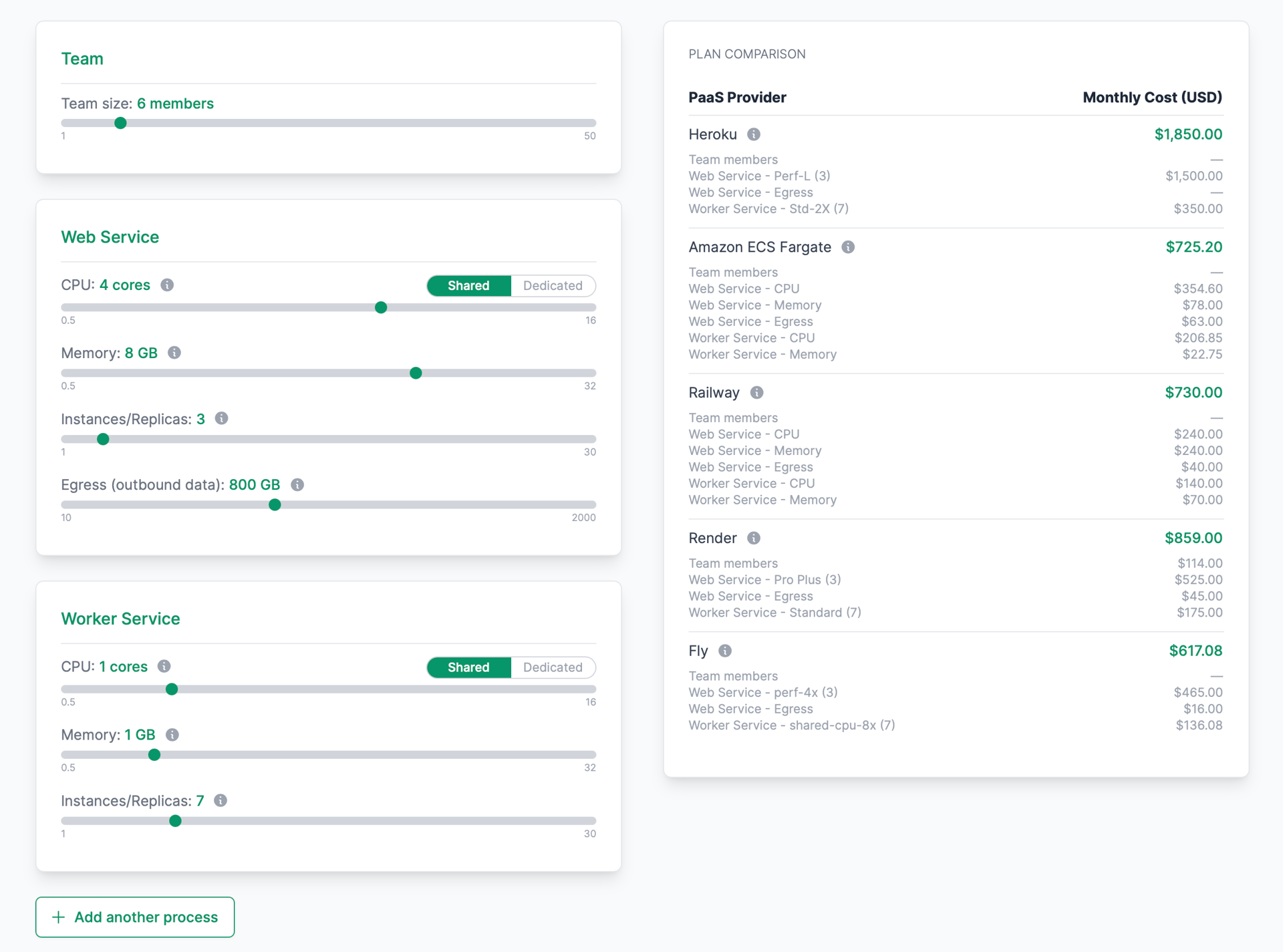
Task: Click the Team section heading
Action: (x=82, y=59)
